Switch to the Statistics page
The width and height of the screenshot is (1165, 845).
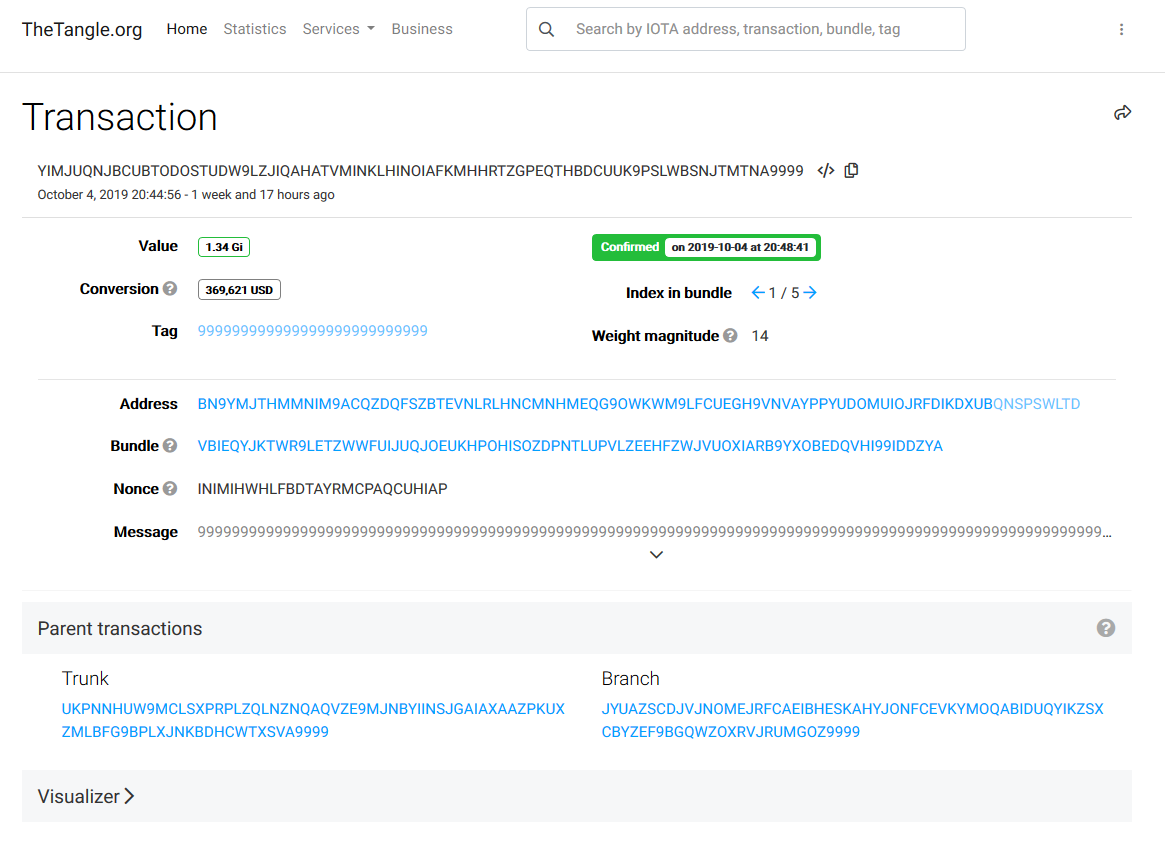[x=254, y=29]
